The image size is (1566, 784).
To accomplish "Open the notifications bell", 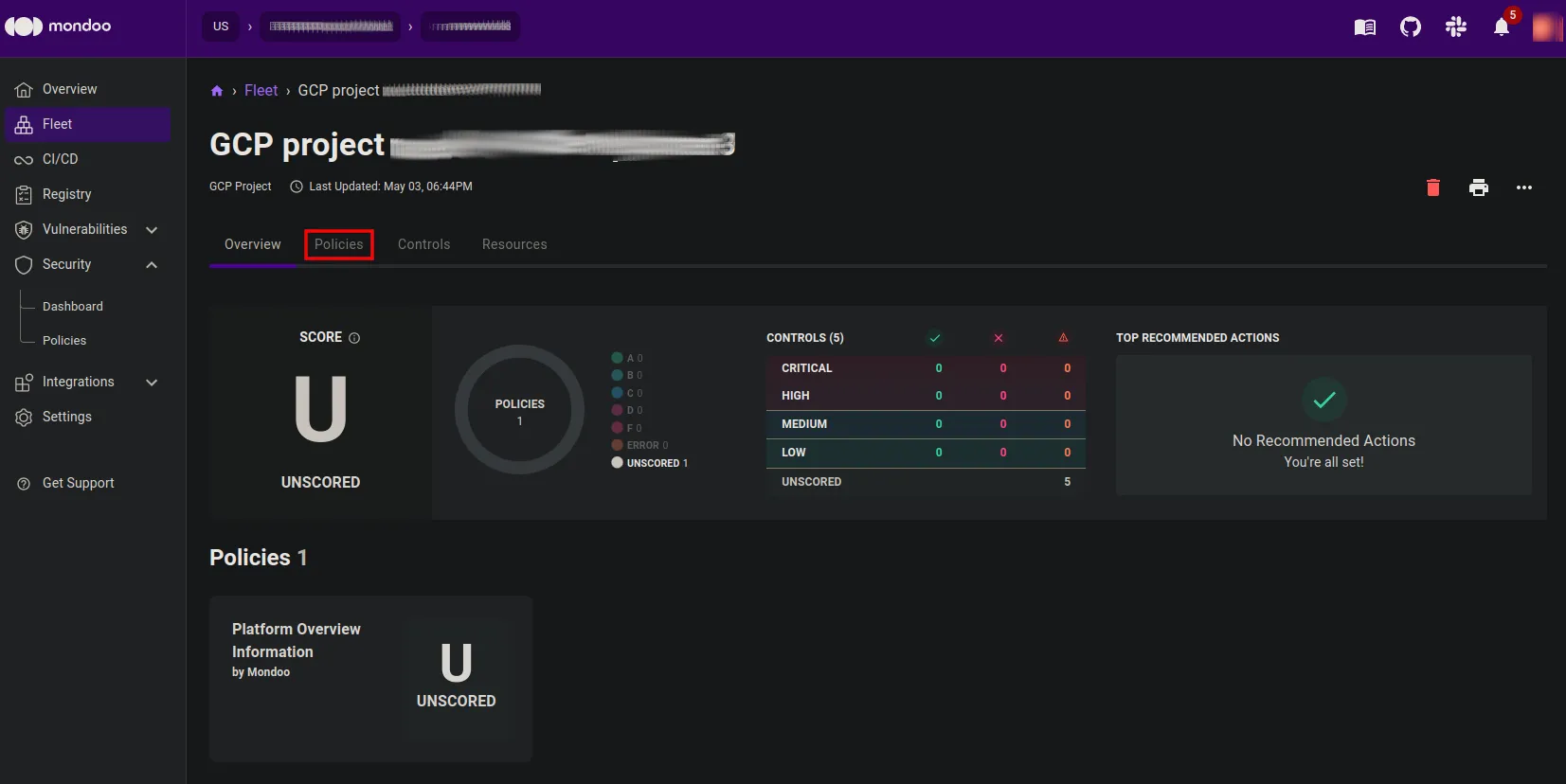I will coord(1502,27).
